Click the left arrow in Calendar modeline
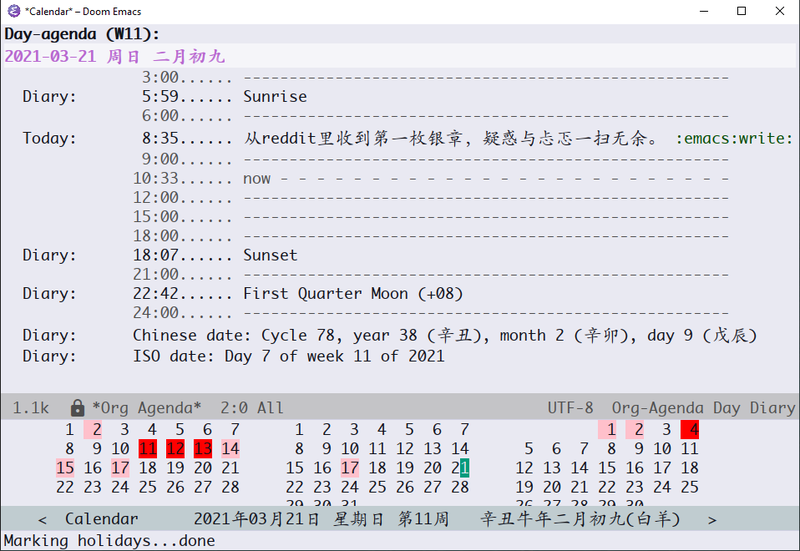Image resolution: width=800 pixels, height=551 pixels. pyautogui.click(x=42, y=519)
